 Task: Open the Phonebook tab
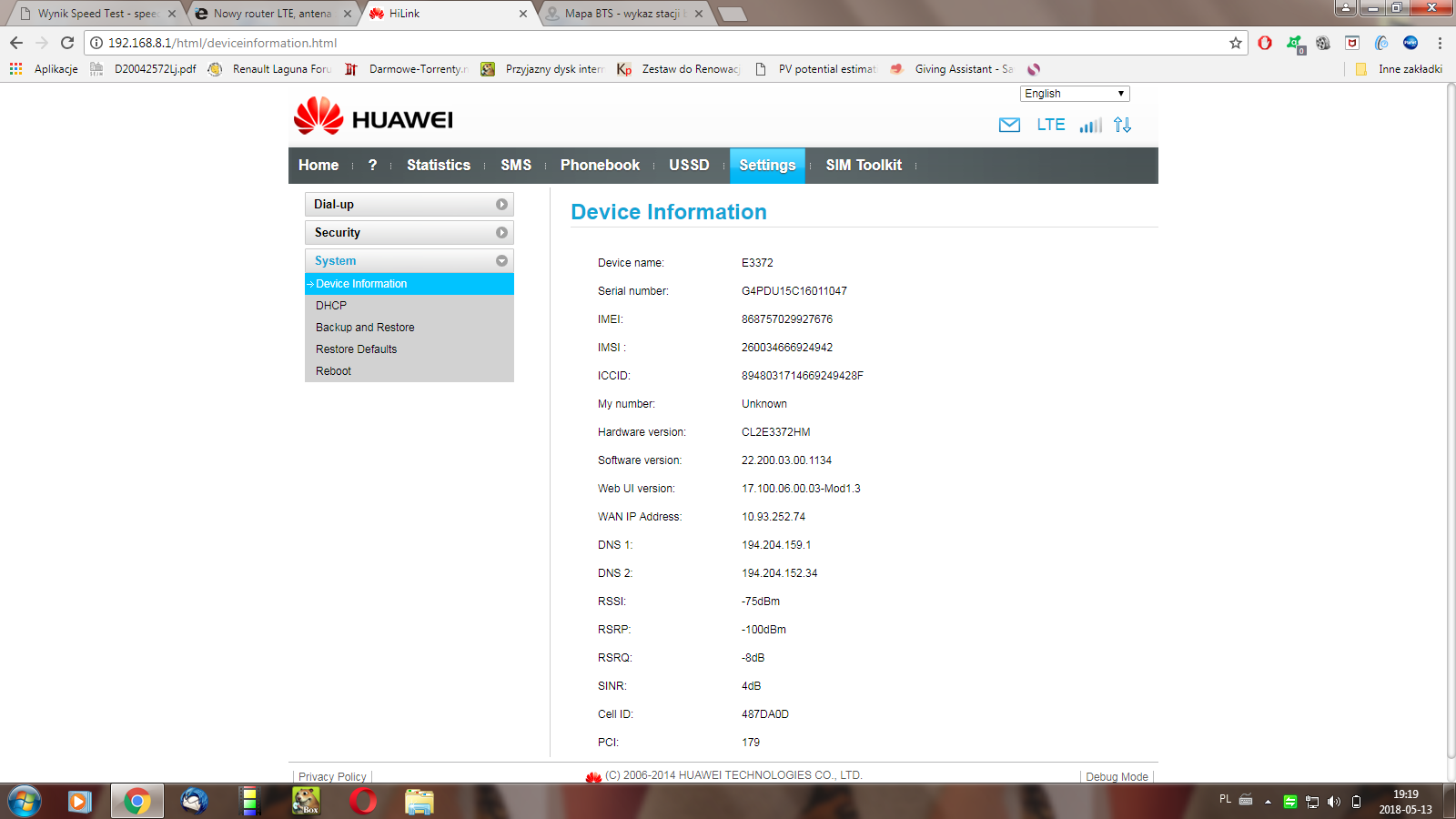[x=600, y=166]
